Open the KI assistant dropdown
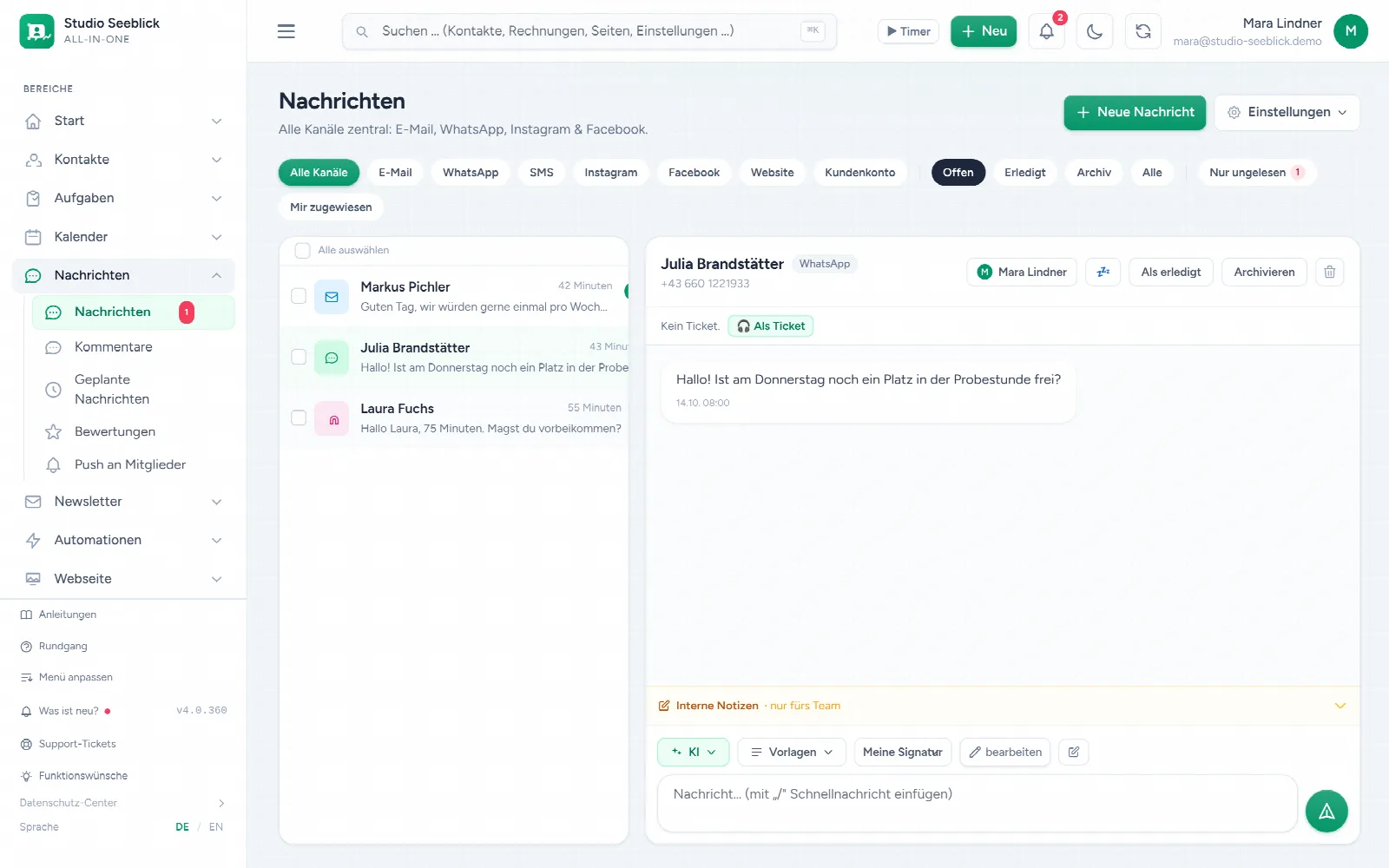The image size is (1389, 868). [x=693, y=752]
